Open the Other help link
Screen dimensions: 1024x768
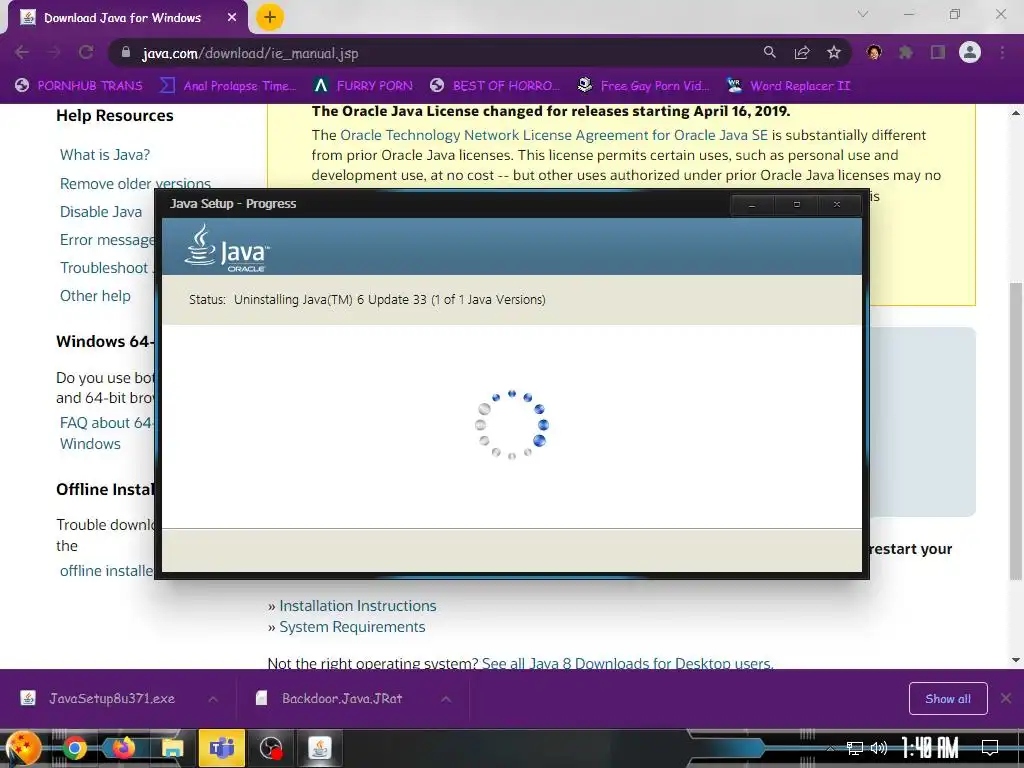95,296
